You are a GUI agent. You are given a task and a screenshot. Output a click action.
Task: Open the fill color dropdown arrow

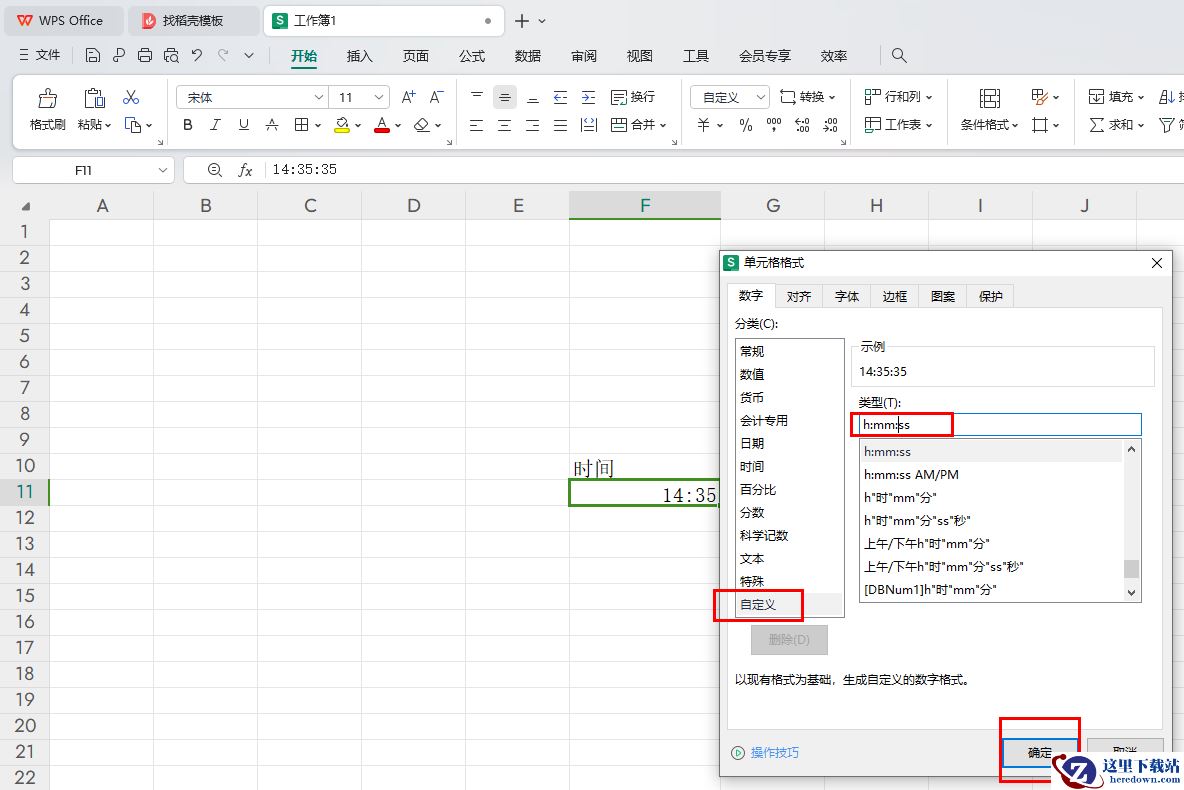click(x=358, y=125)
